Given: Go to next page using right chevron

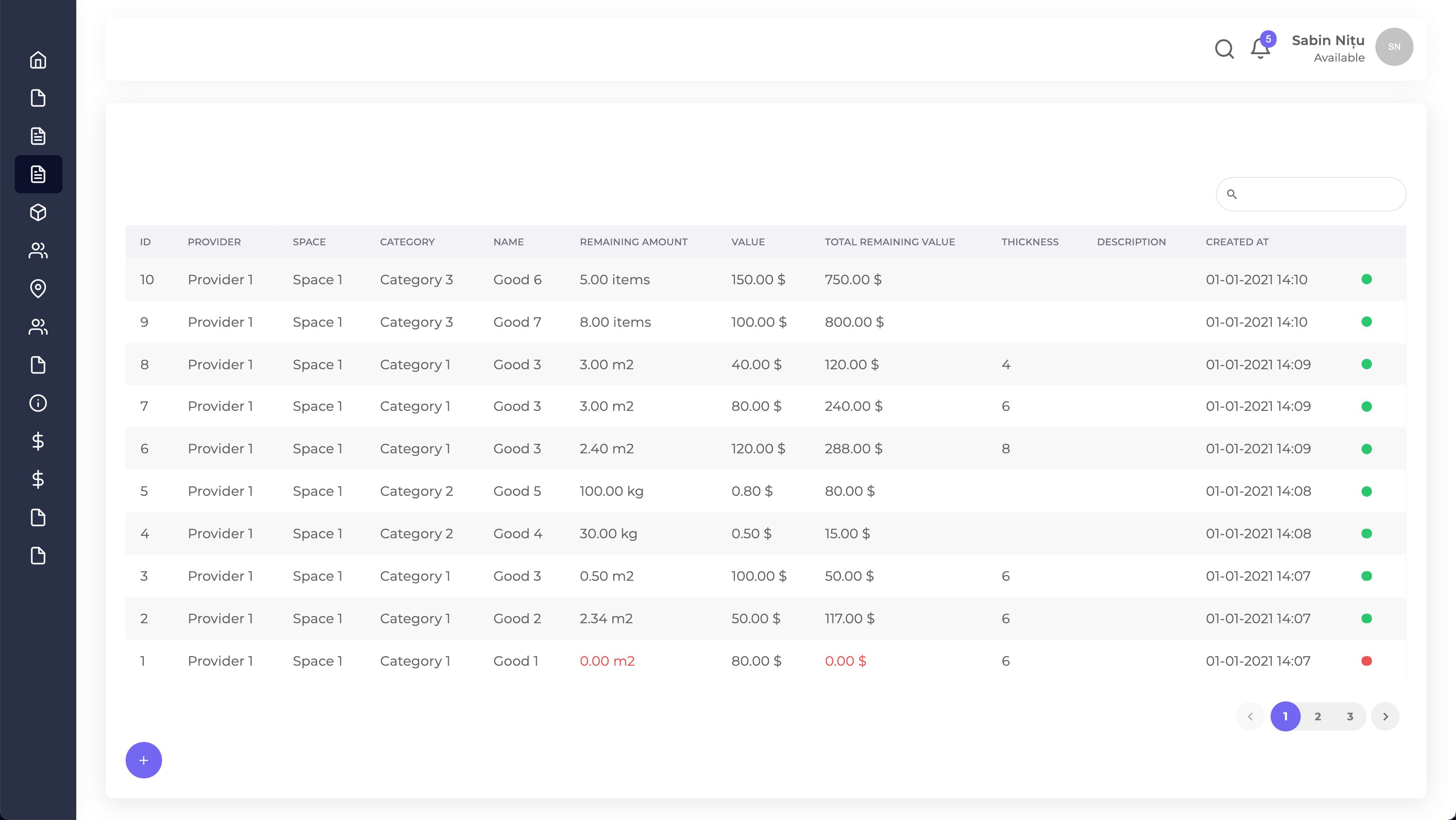Looking at the screenshot, I should click(1385, 716).
